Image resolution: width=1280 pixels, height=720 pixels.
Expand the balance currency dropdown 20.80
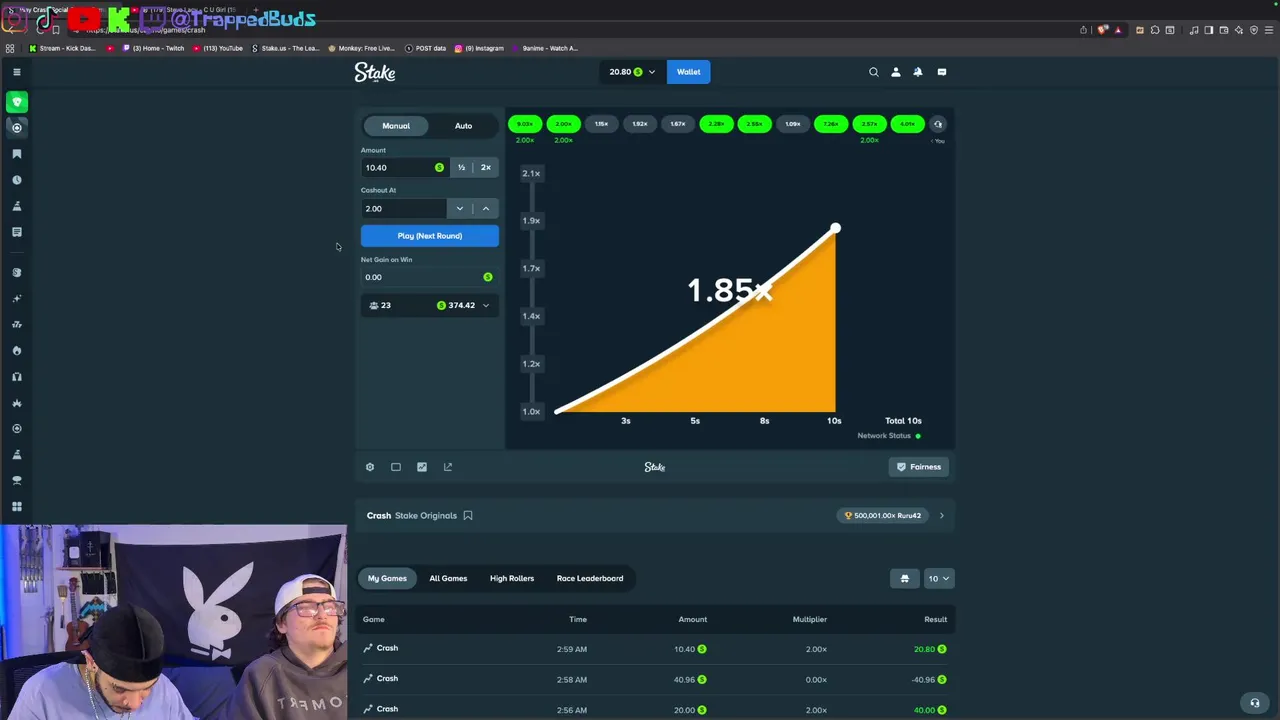pyautogui.click(x=631, y=72)
